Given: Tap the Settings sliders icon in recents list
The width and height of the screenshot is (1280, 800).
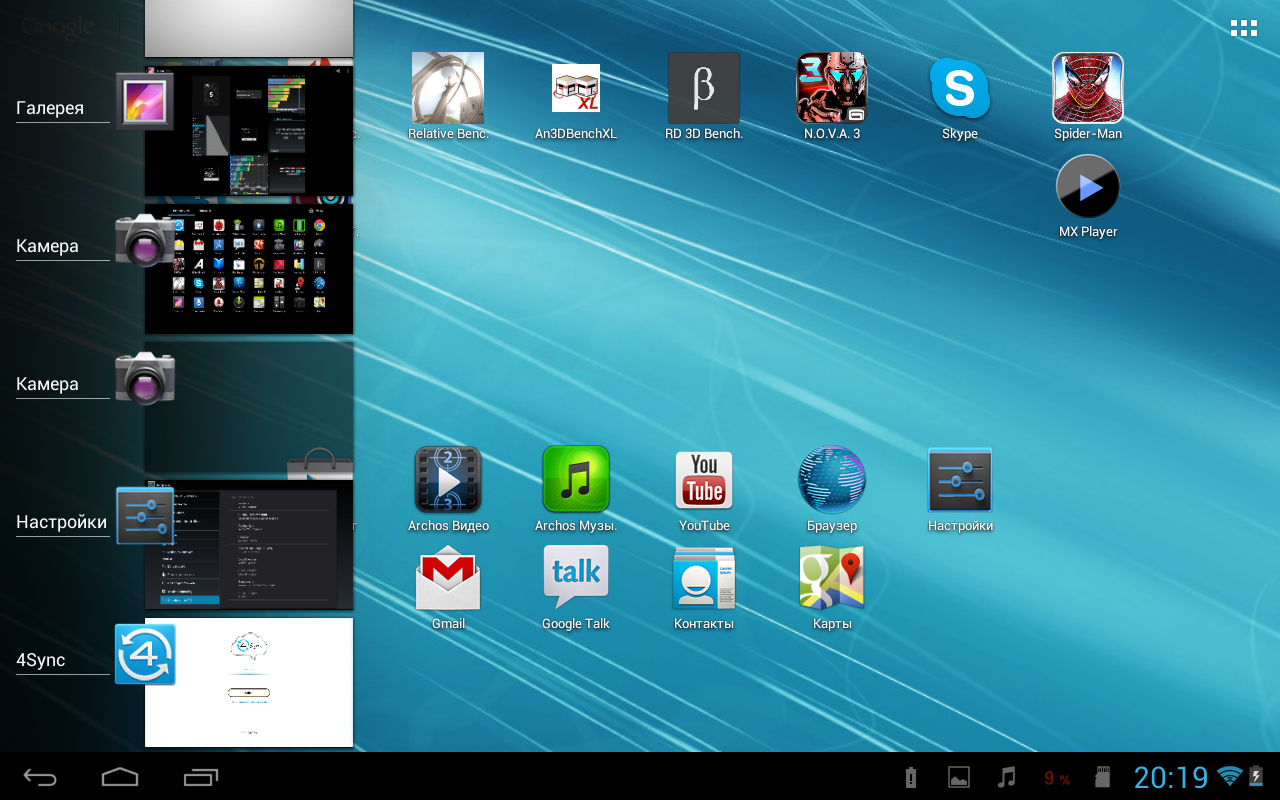Looking at the screenshot, I should [145, 516].
